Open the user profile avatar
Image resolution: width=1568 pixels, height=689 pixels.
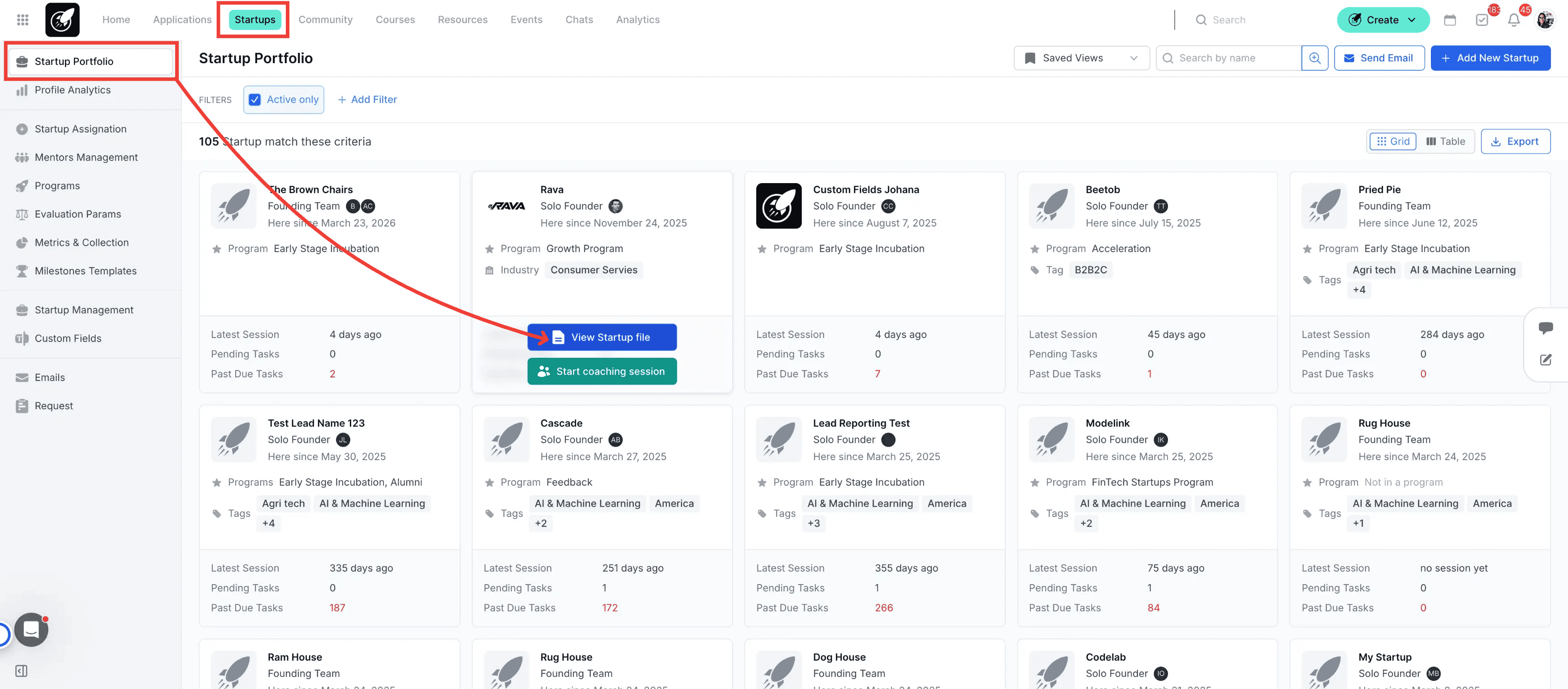1545,19
